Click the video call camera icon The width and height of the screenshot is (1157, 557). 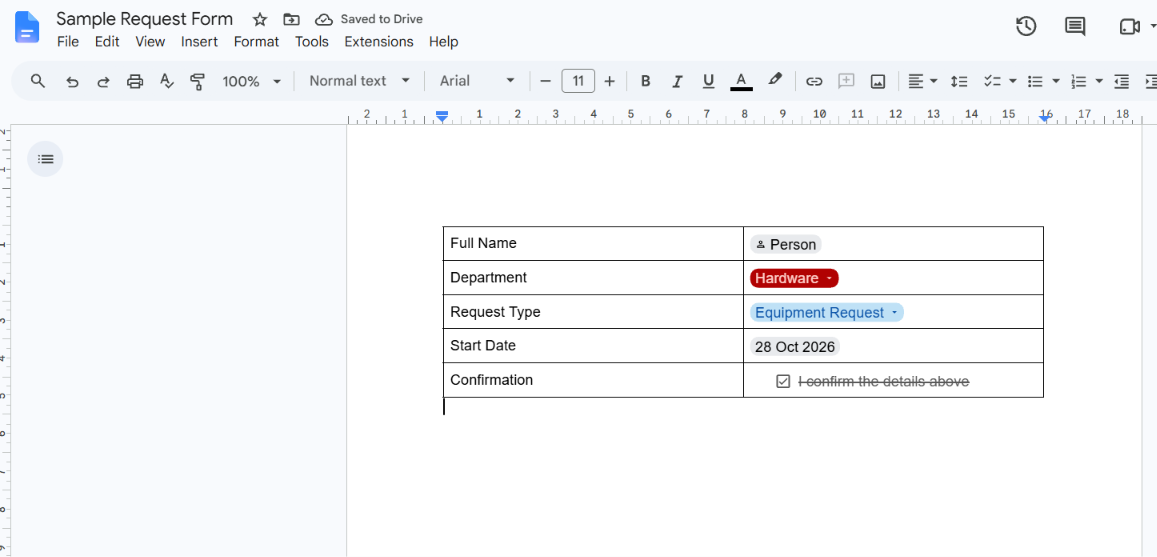(x=1130, y=27)
